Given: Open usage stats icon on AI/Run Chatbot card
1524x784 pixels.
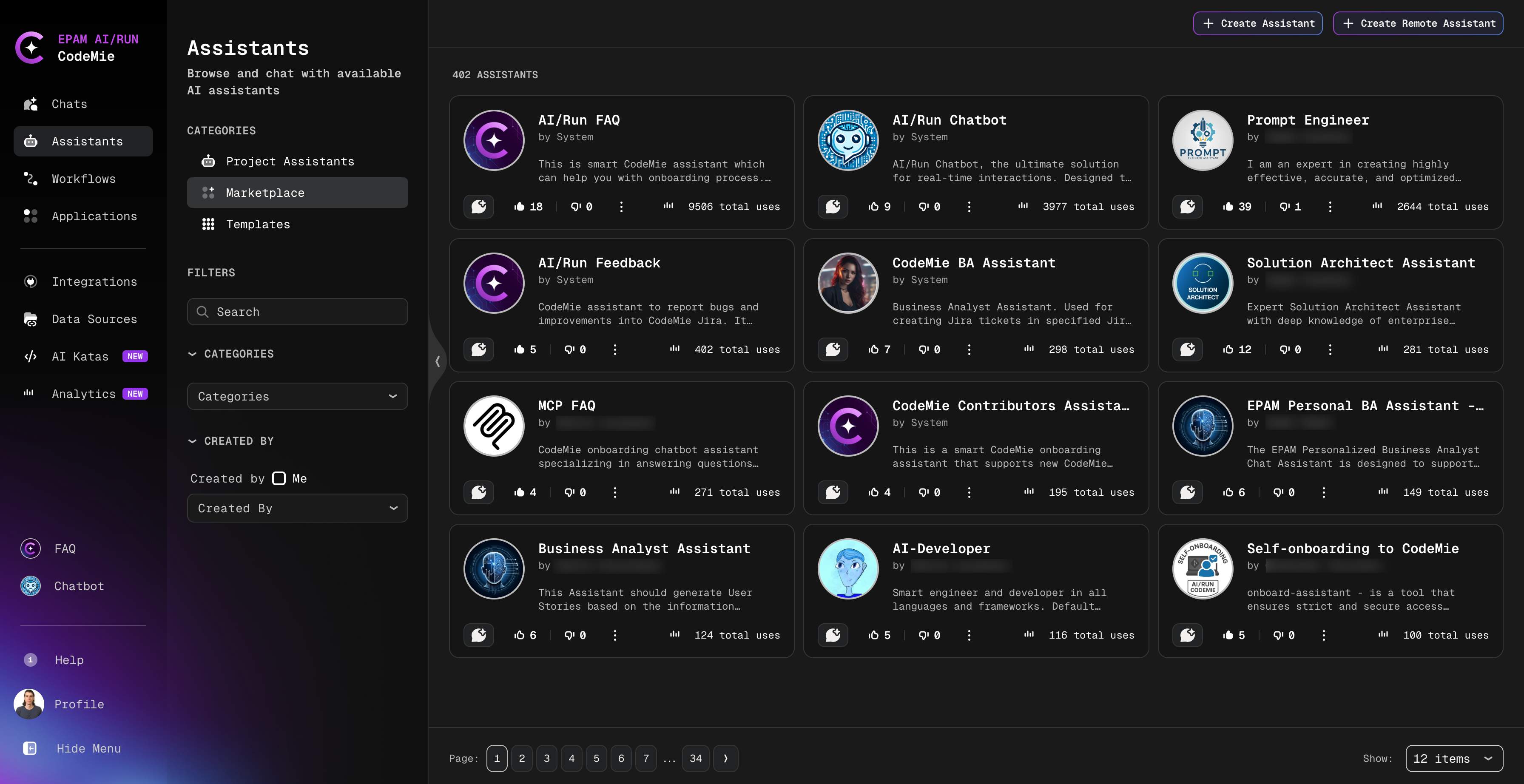Looking at the screenshot, I should click(1023, 207).
